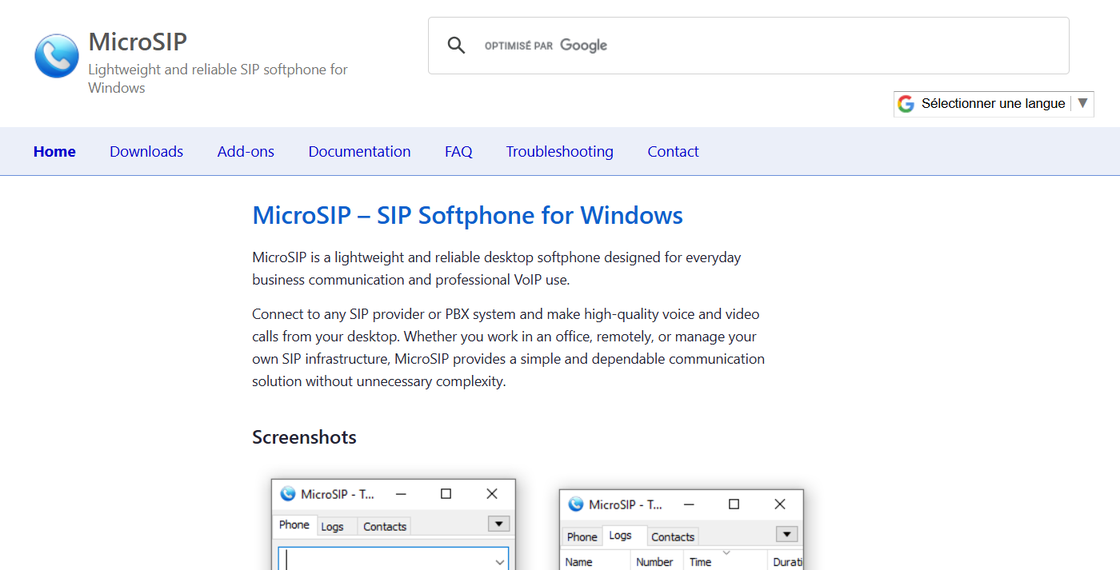Open the FAQ page
1120x570 pixels.
pos(459,151)
